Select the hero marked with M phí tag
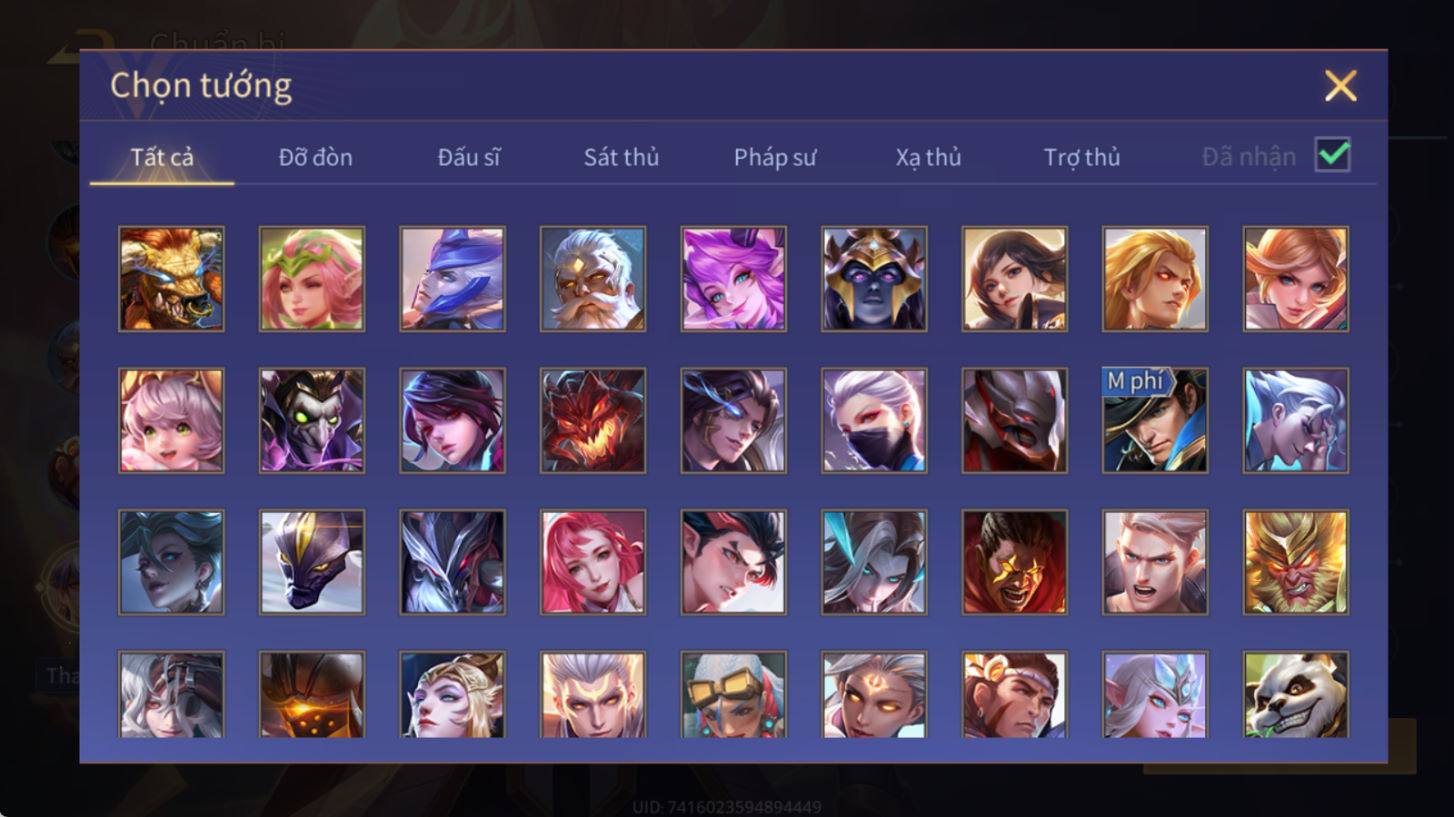 (x=1155, y=420)
